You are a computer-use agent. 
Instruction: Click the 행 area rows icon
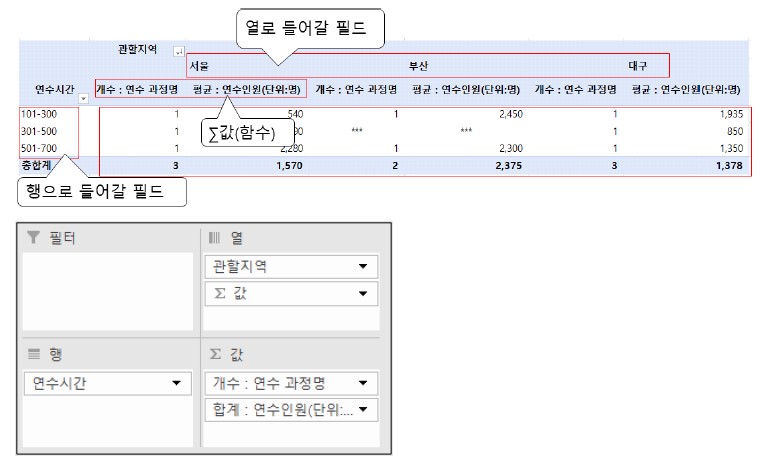tap(34, 354)
